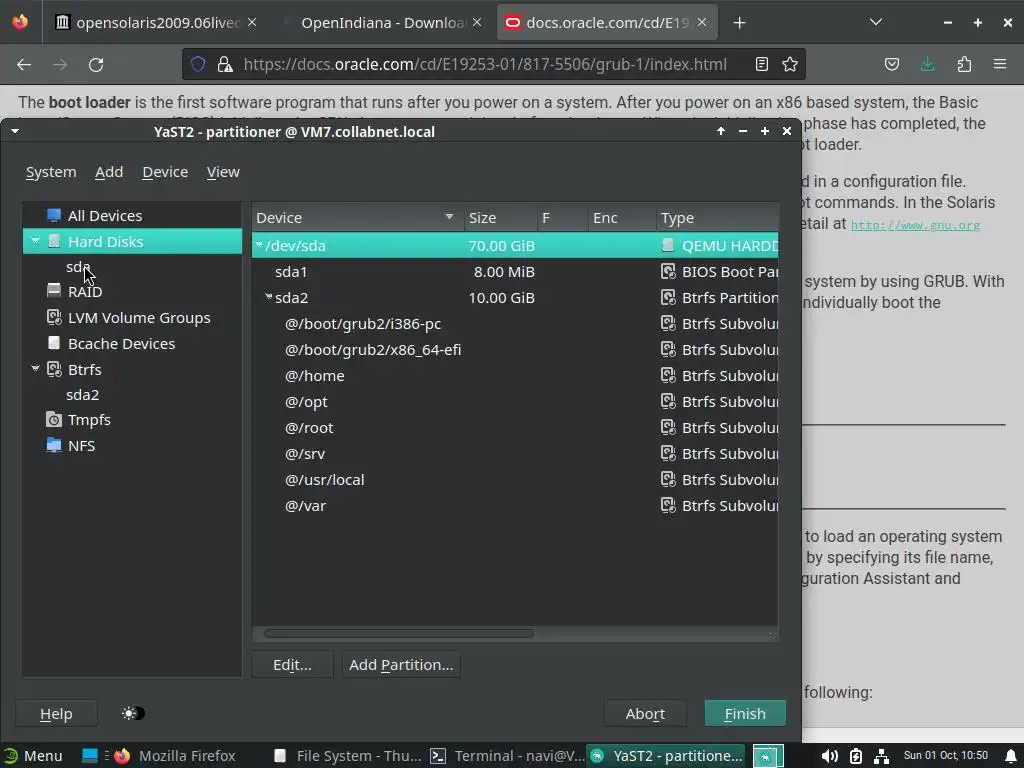
Task: Click type icon in the @/home row
Action: click(667, 376)
